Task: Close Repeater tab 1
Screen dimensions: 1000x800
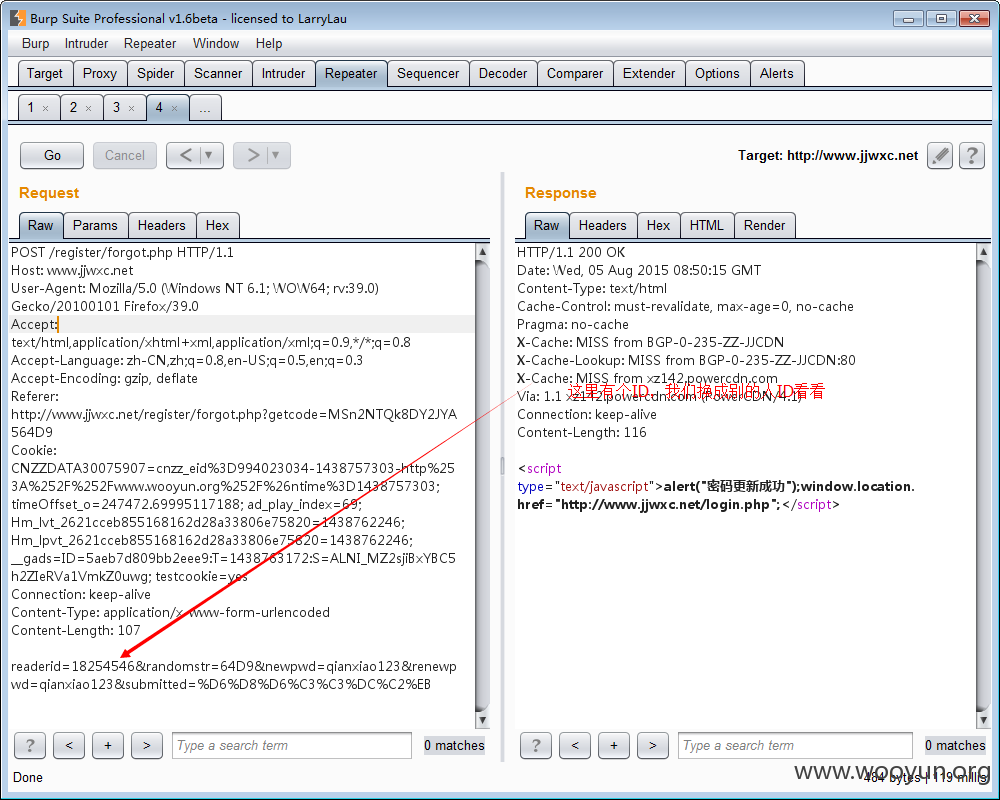Action: pyautogui.click(x=45, y=108)
